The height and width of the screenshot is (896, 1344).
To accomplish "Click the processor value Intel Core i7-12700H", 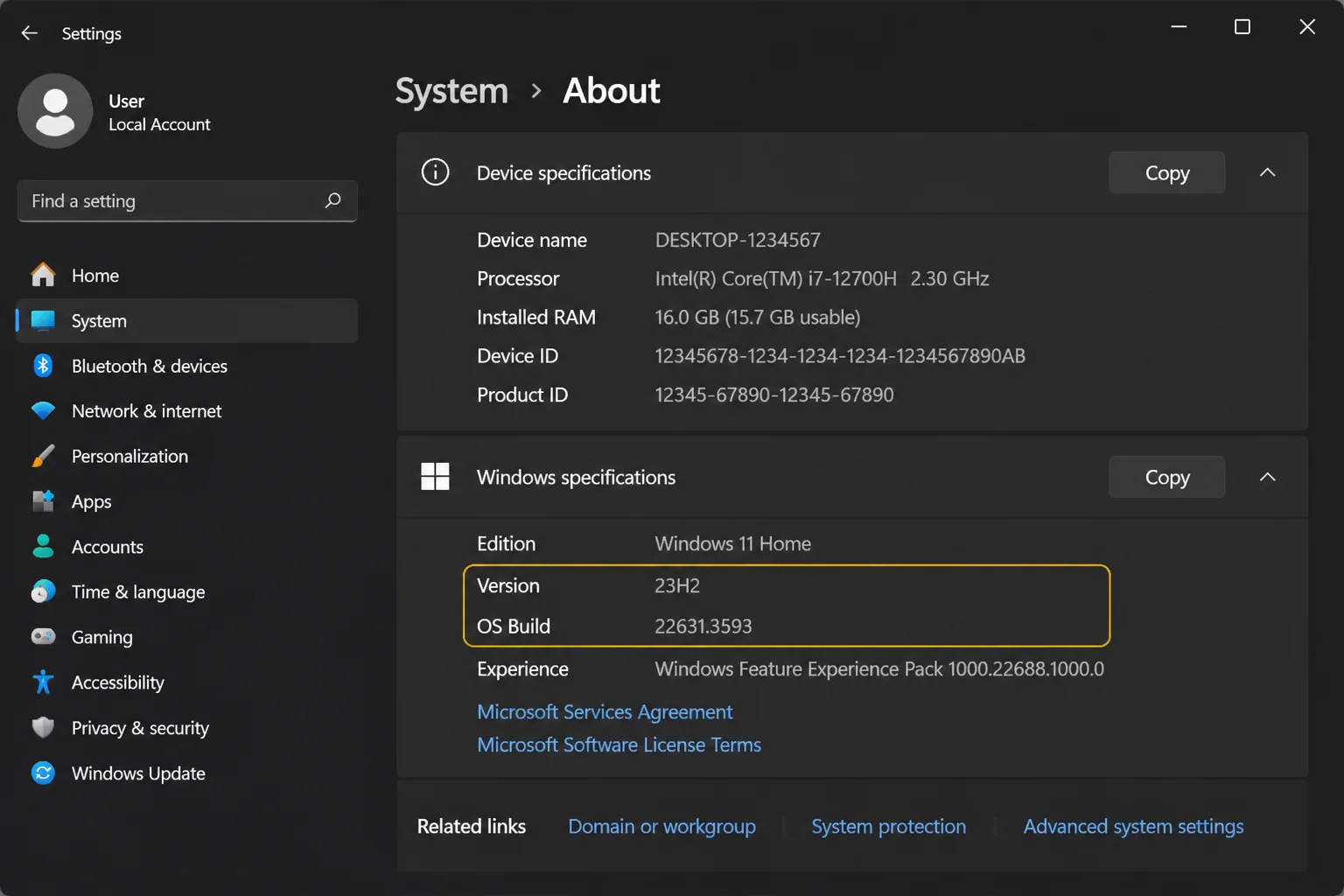I will [822, 278].
